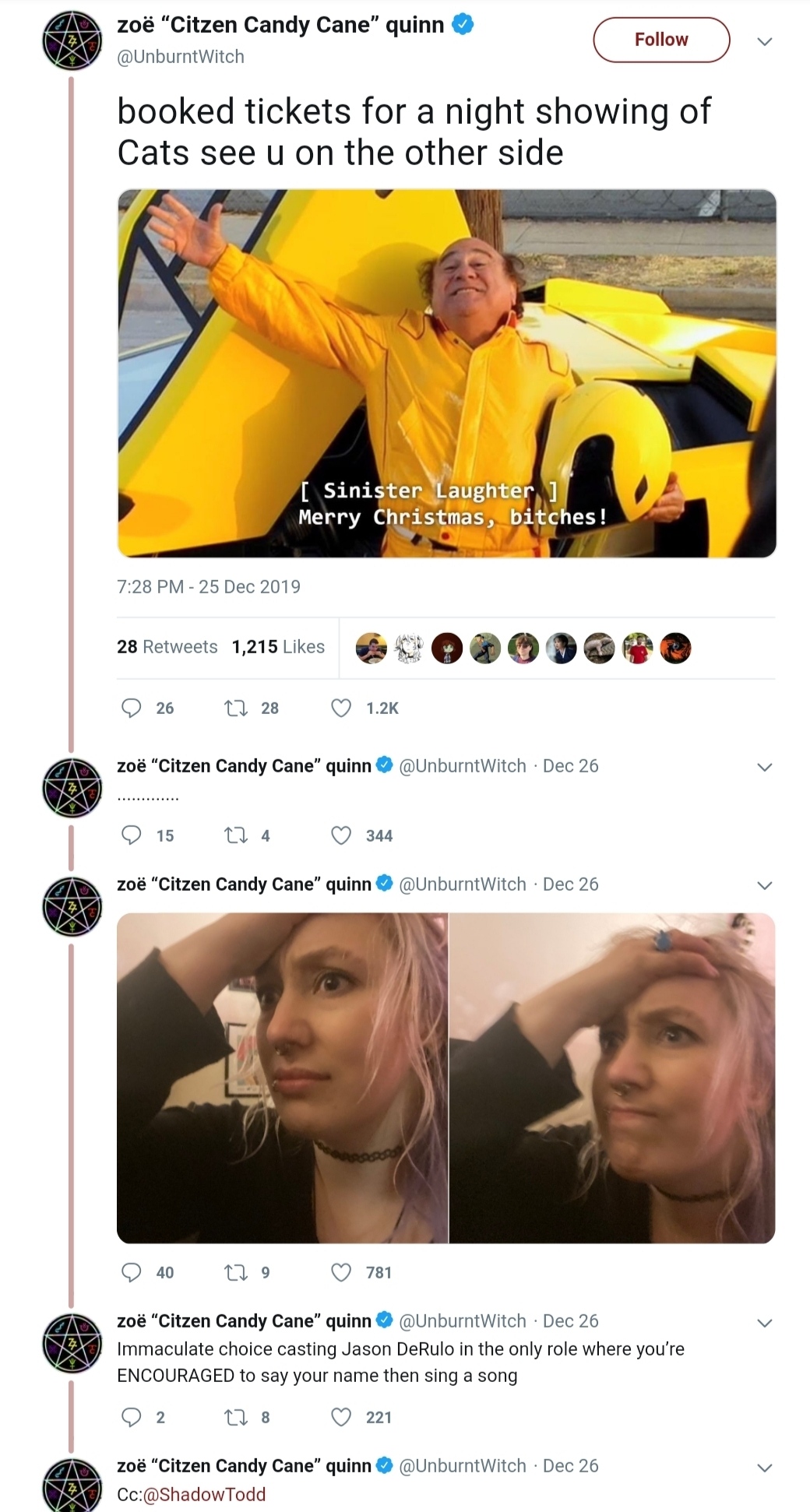Reply to the selfie photo tweet
Screen dimensions: 810x1512
click(x=132, y=1272)
